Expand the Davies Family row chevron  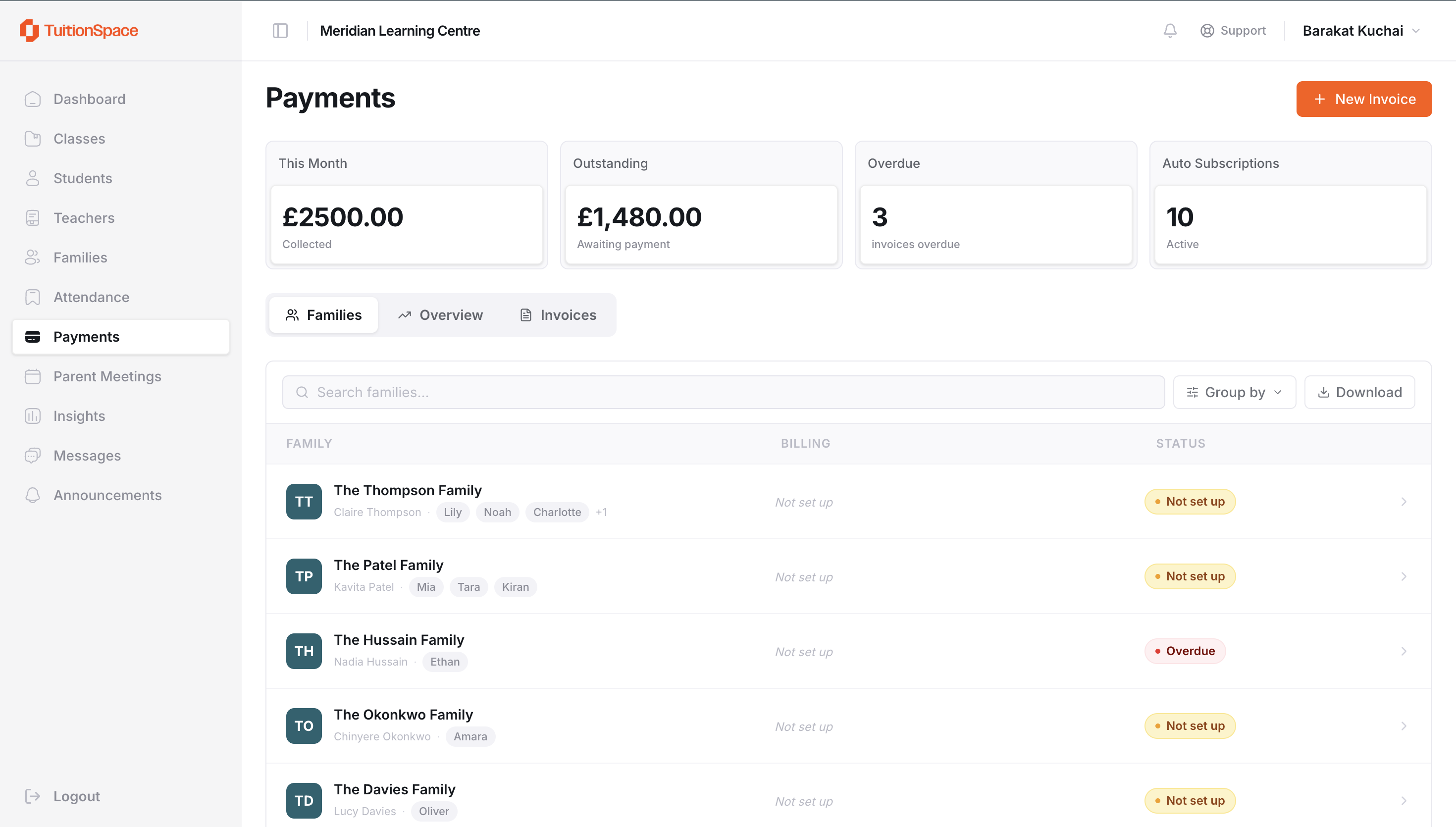pyautogui.click(x=1404, y=801)
